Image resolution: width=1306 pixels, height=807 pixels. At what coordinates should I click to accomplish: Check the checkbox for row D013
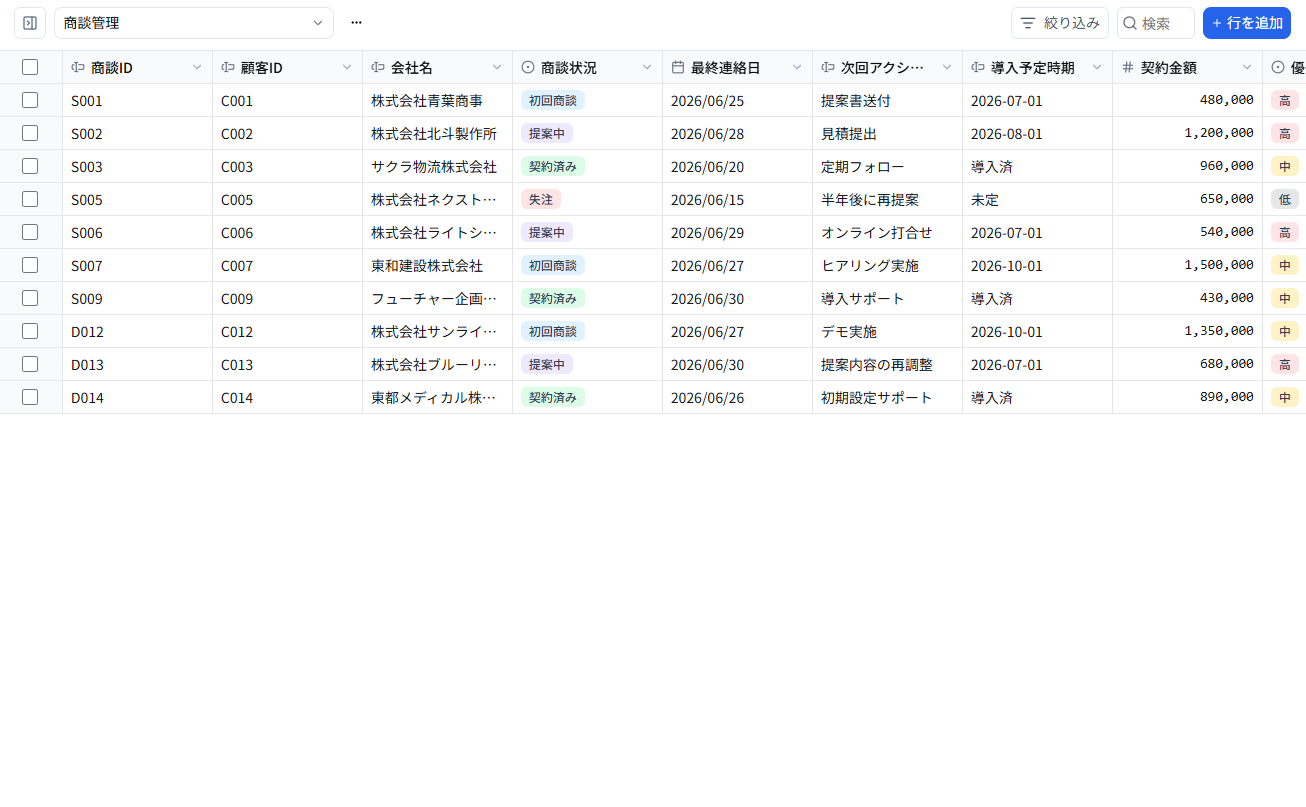coord(30,364)
